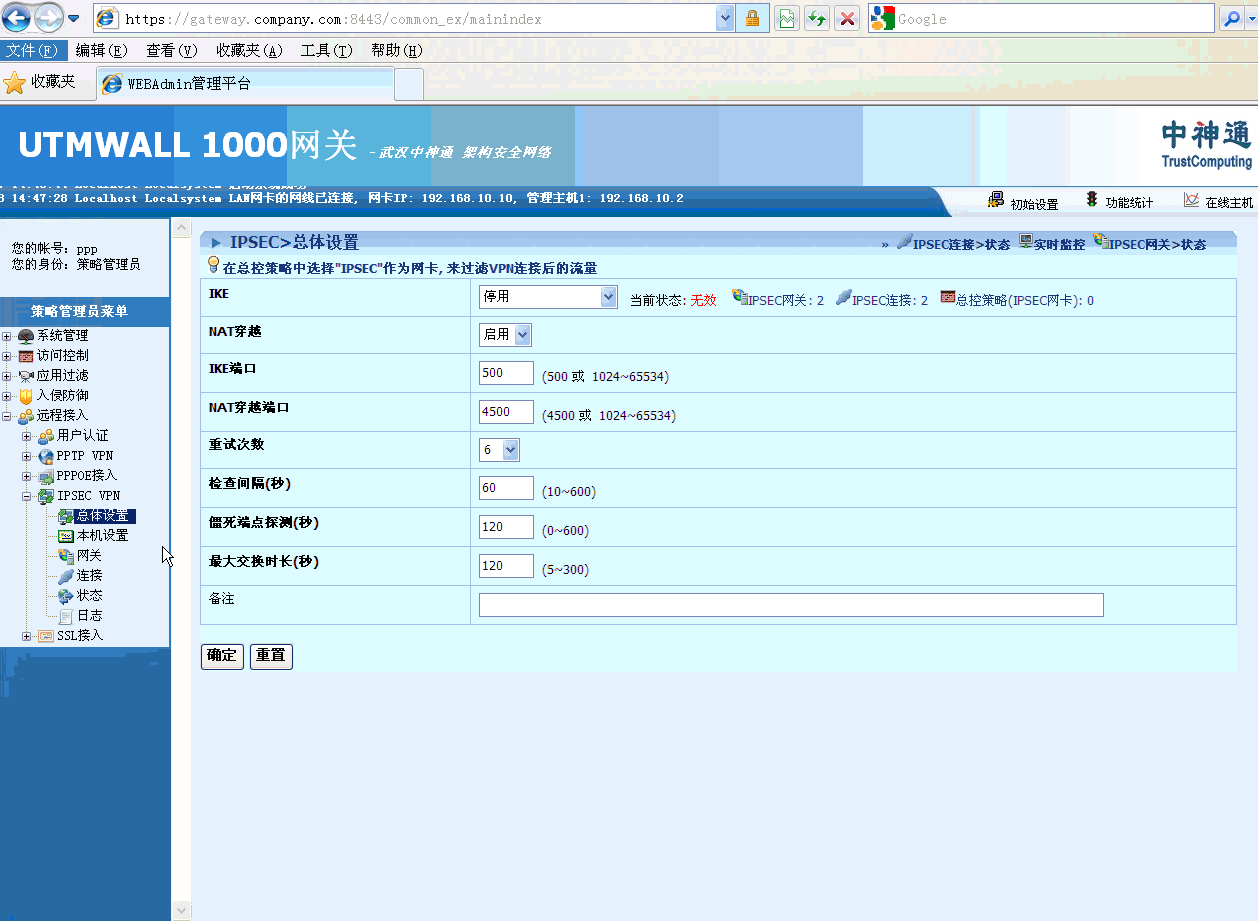1260x921 pixels.
Task: Click the 收藏夹 favorites star icon
Action: [x=15, y=83]
